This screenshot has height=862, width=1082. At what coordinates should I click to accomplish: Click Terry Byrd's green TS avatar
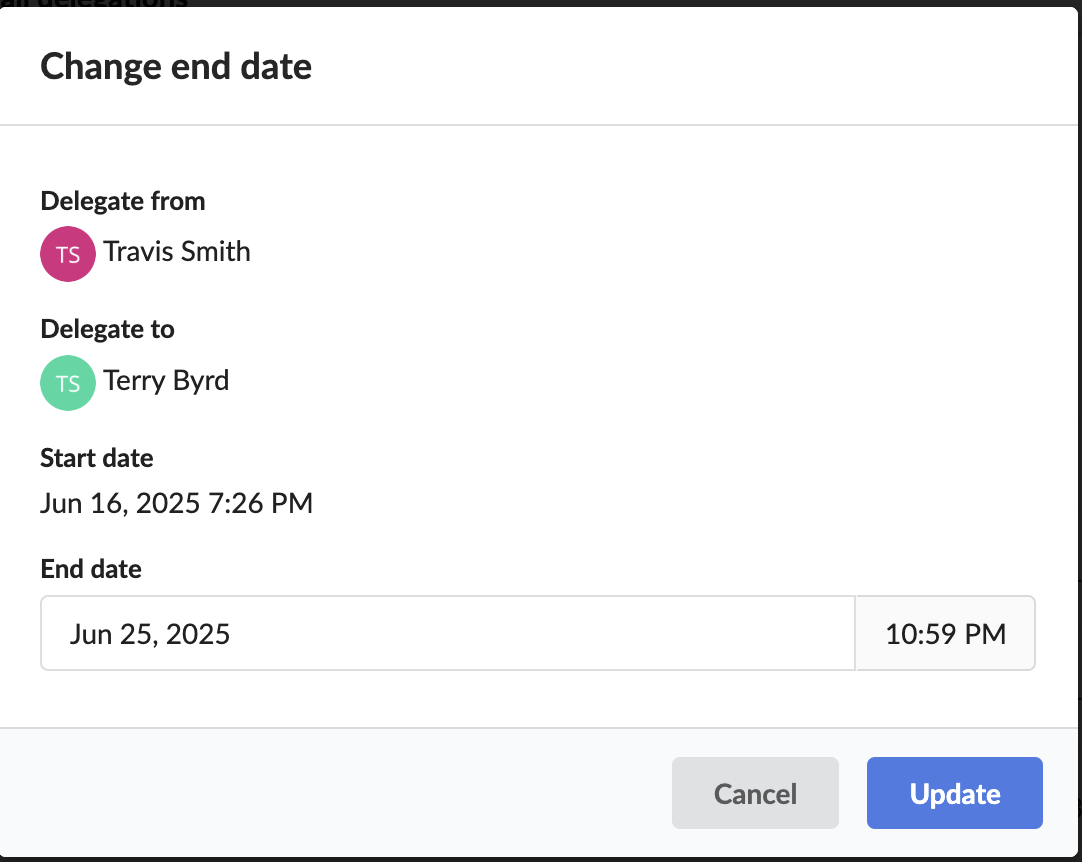tap(68, 383)
